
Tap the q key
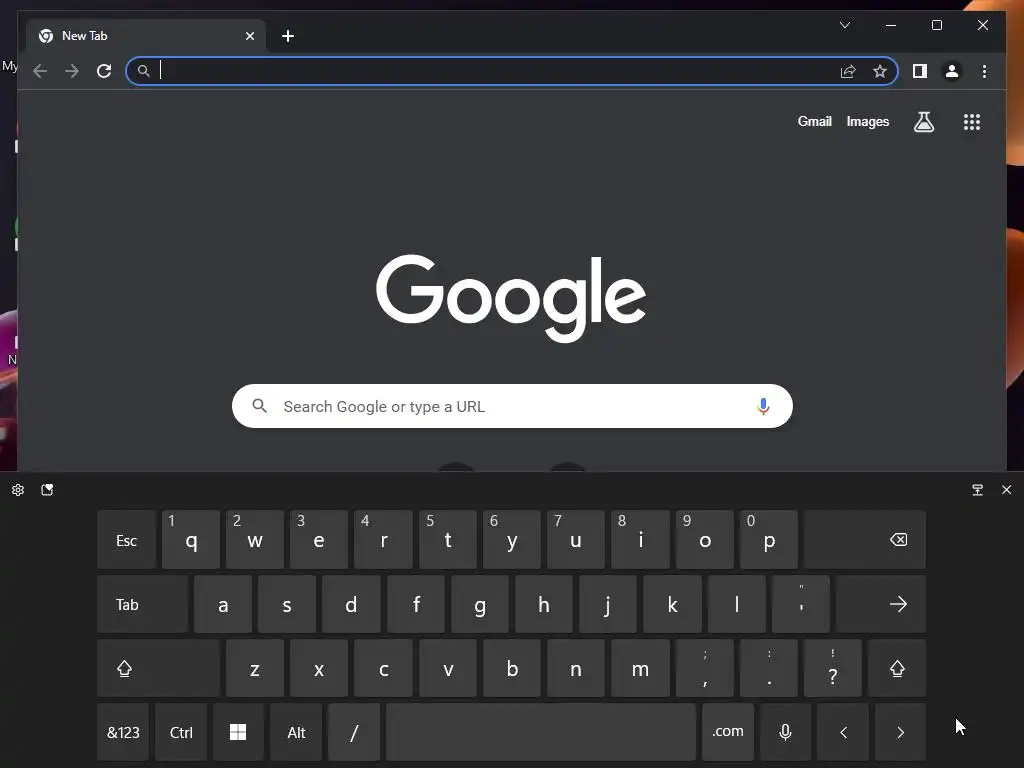(191, 539)
